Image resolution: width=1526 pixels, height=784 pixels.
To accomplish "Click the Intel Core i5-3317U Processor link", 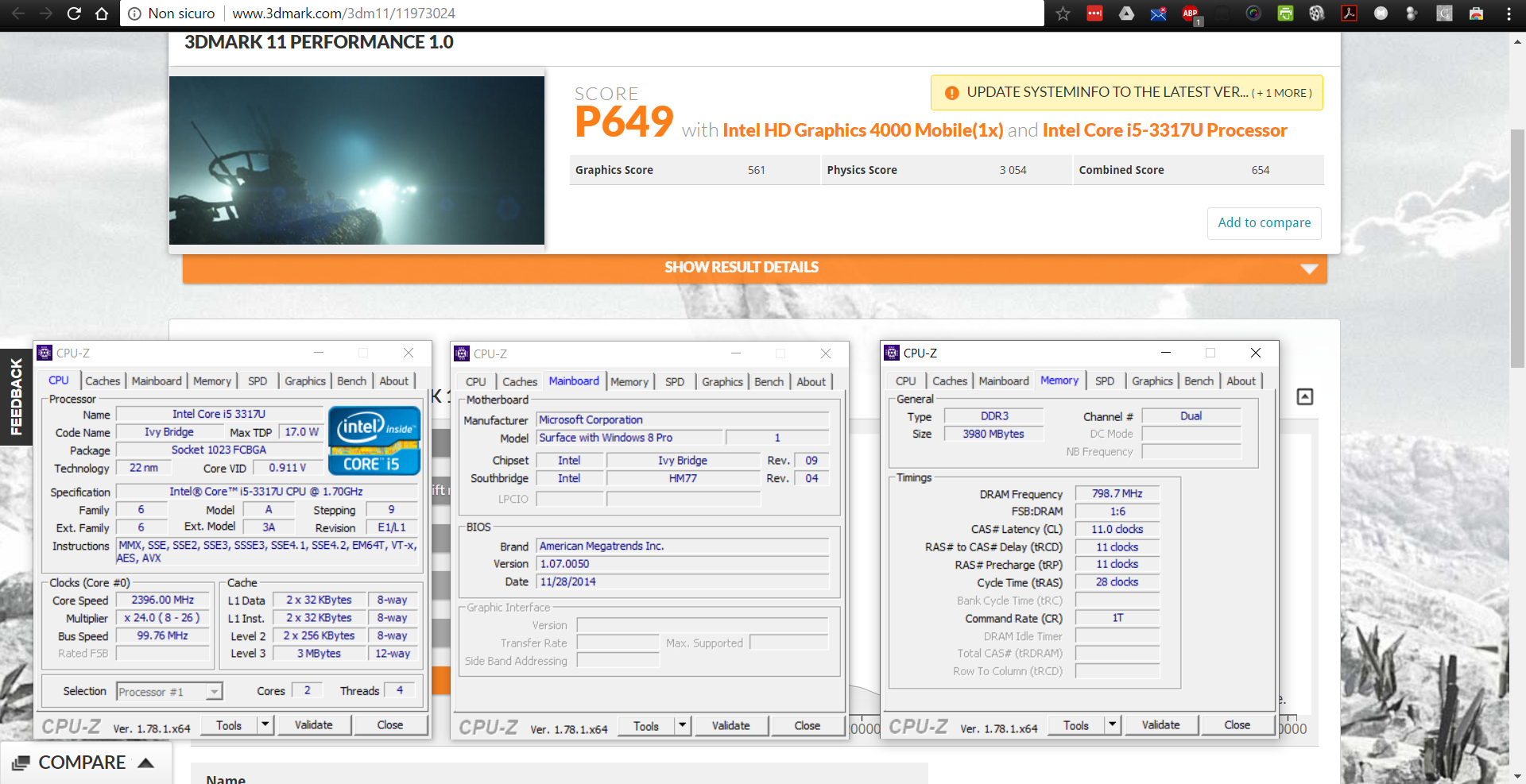I will (1164, 130).
